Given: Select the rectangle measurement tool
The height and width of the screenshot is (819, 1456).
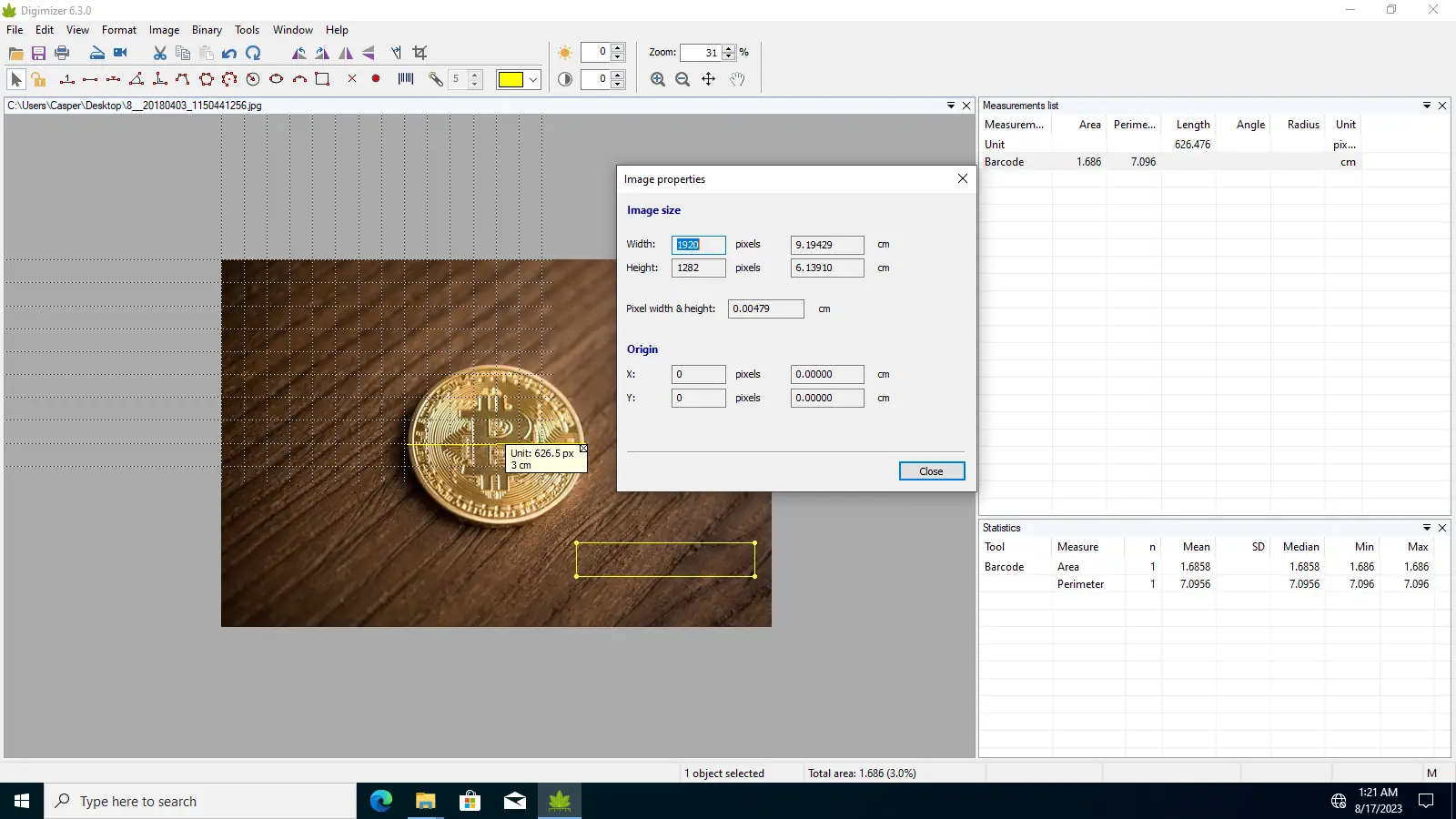Looking at the screenshot, I should click(x=322, y=79).
